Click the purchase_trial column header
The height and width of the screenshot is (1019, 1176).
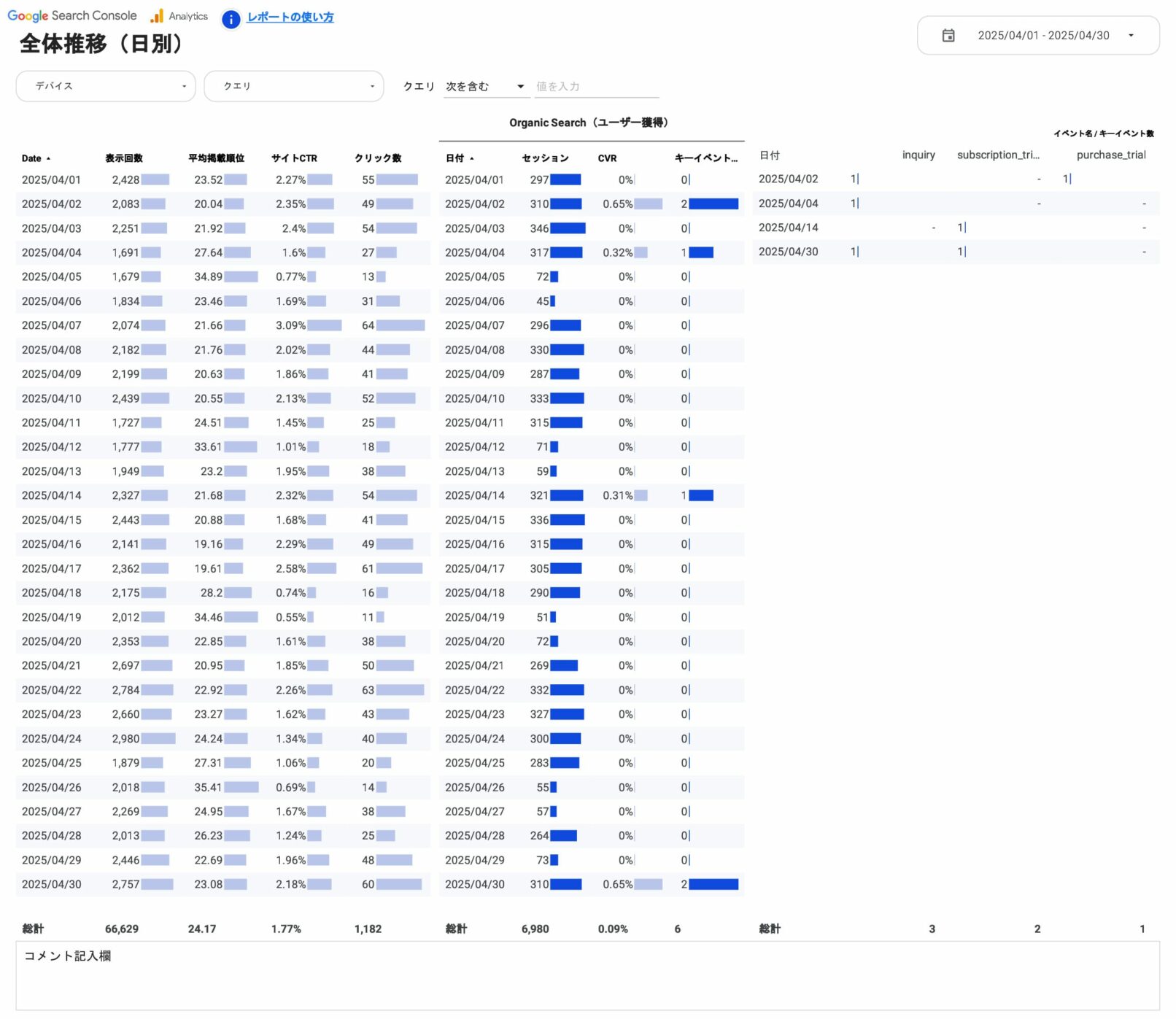[x=1110, y=155]
